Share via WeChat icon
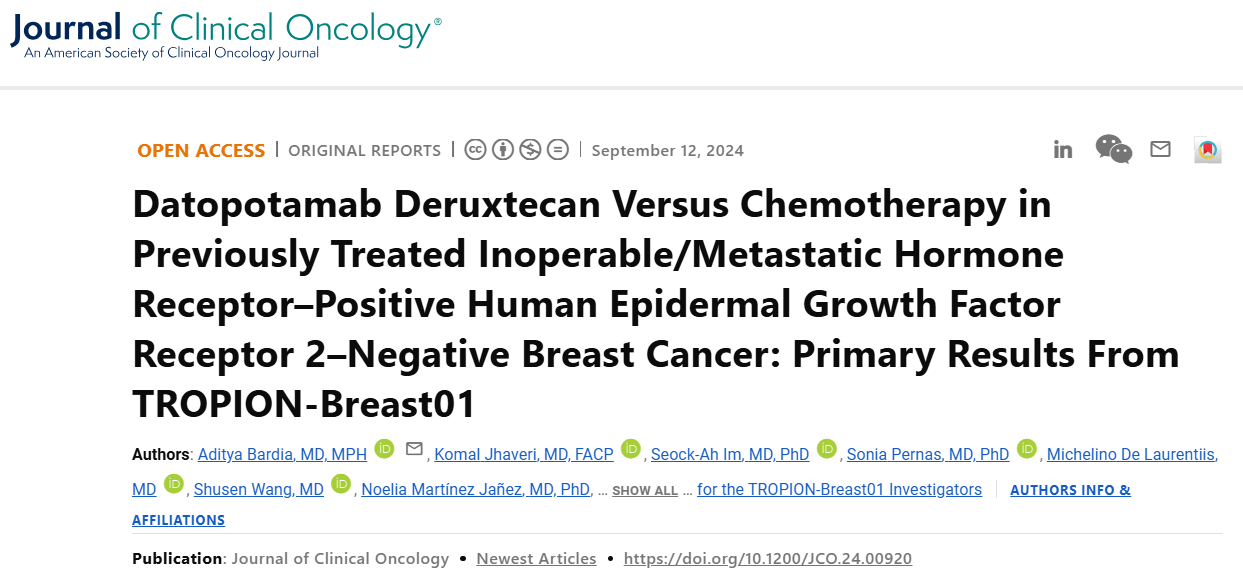The height and width of the screenshot is (582, 1243). pyautogui.click(x=1114, y=149)
